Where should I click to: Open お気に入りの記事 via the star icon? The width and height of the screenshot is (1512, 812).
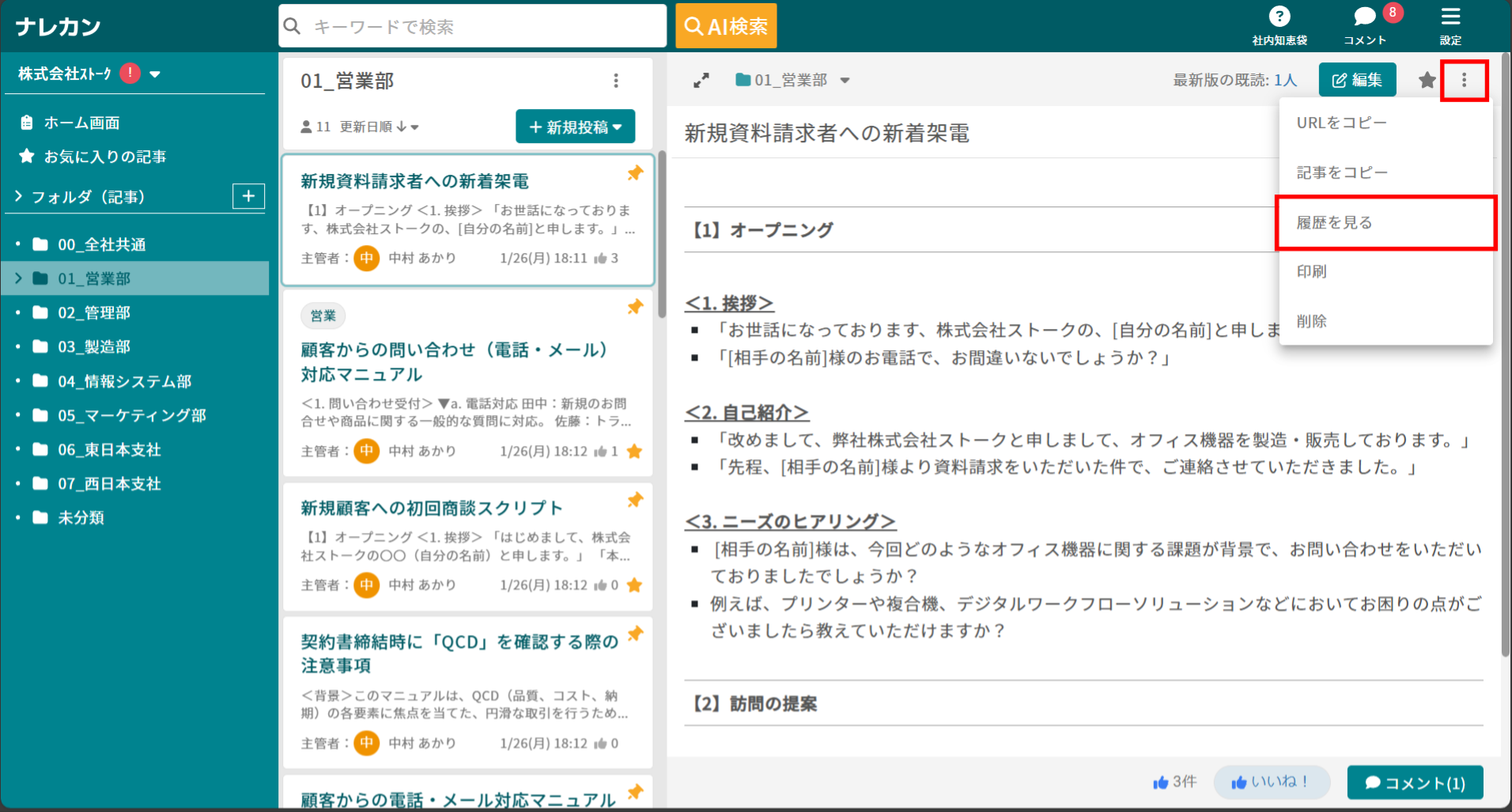pyautogui.click(x=26, y=157)
